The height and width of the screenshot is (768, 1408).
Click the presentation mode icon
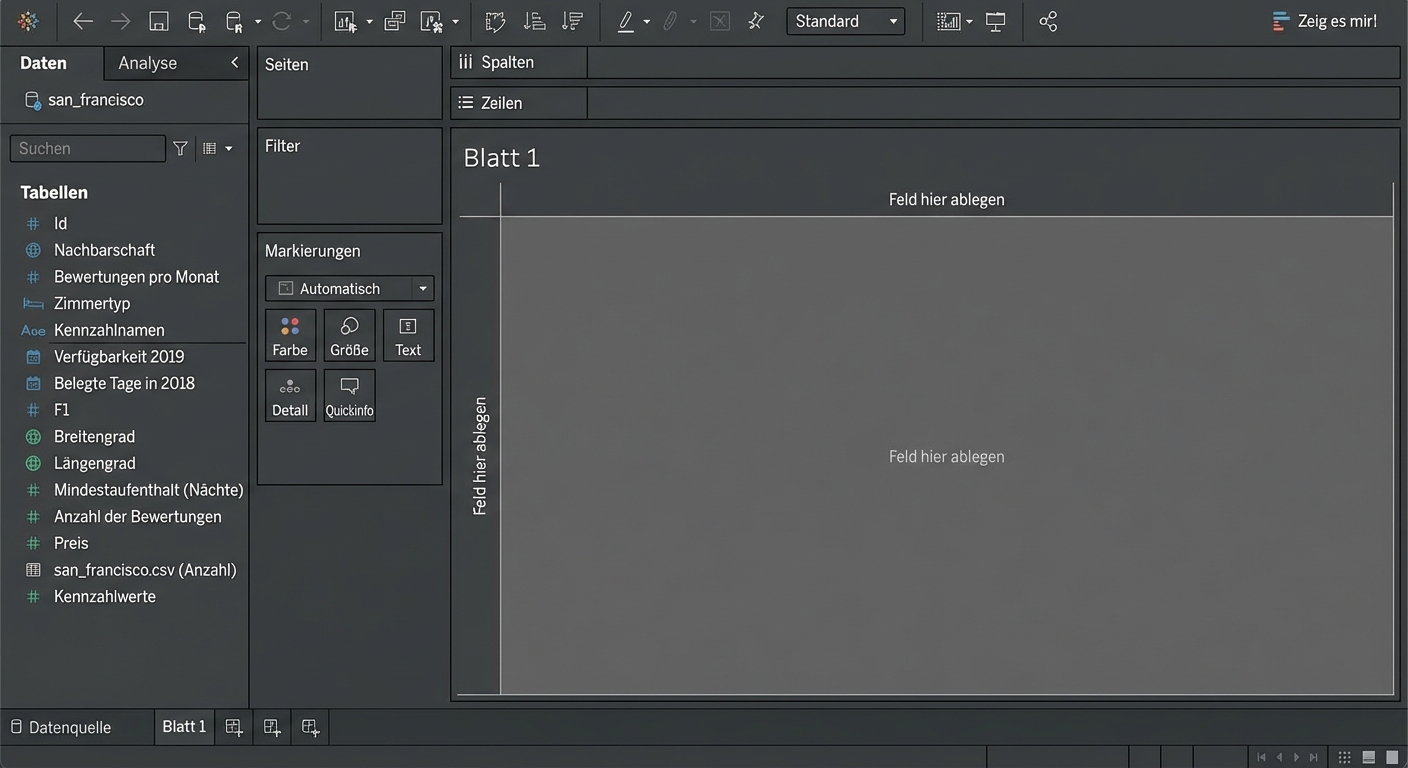995,22
